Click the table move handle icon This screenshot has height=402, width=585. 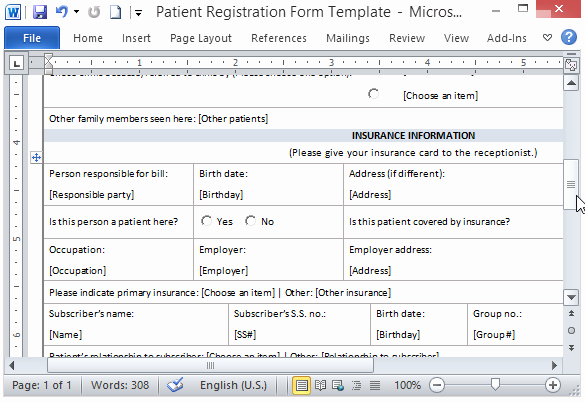[36, 158]
